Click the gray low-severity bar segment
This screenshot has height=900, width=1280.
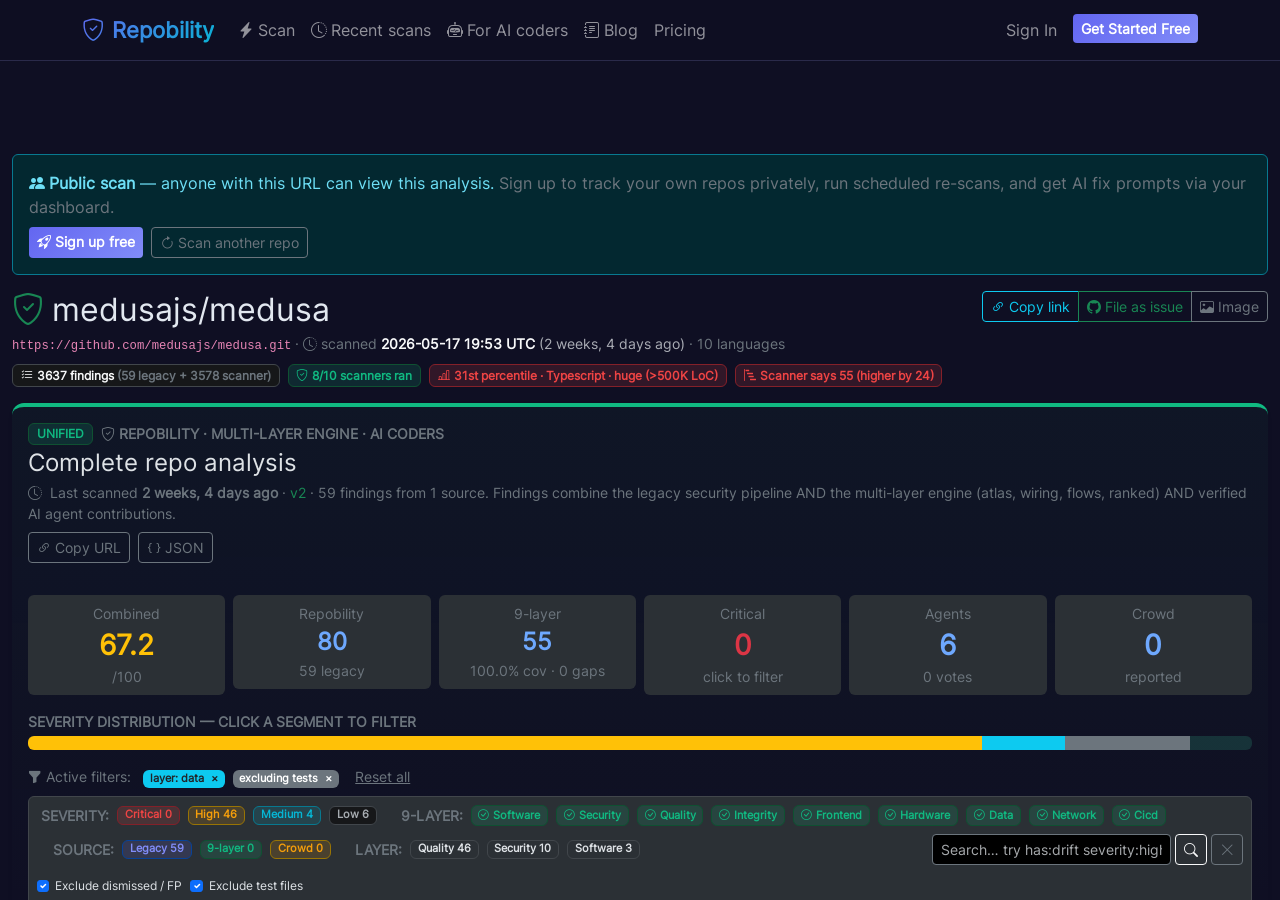(1127, 743)
